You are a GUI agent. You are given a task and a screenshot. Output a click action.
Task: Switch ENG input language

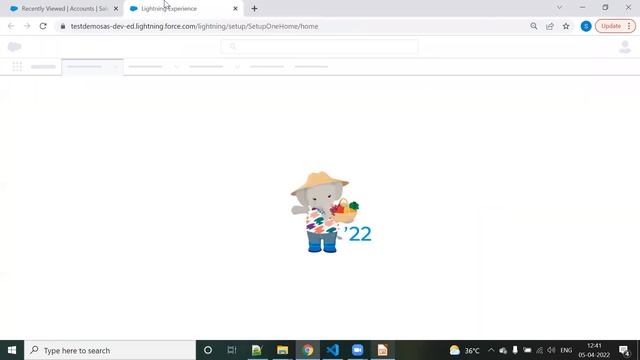tap(566, 350)
